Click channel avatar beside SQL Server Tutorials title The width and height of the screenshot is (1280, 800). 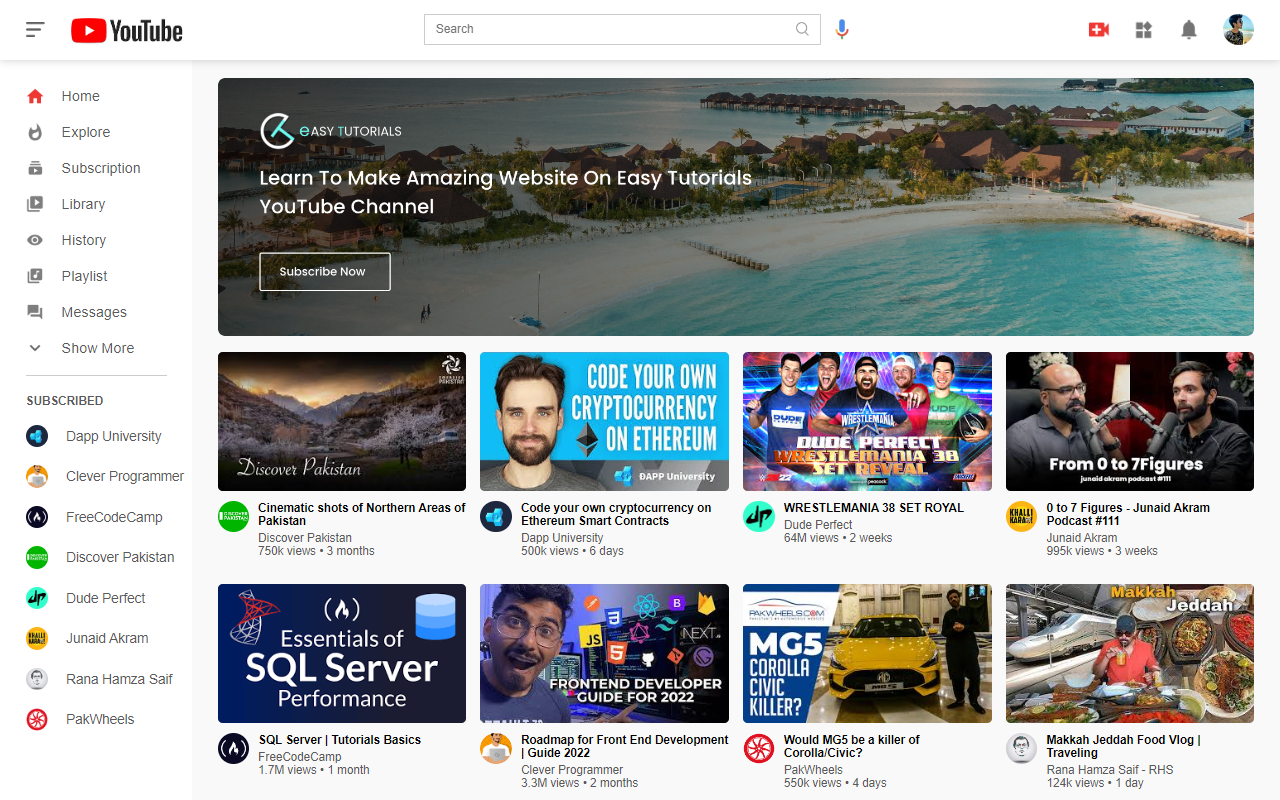[x=233, y=749]
